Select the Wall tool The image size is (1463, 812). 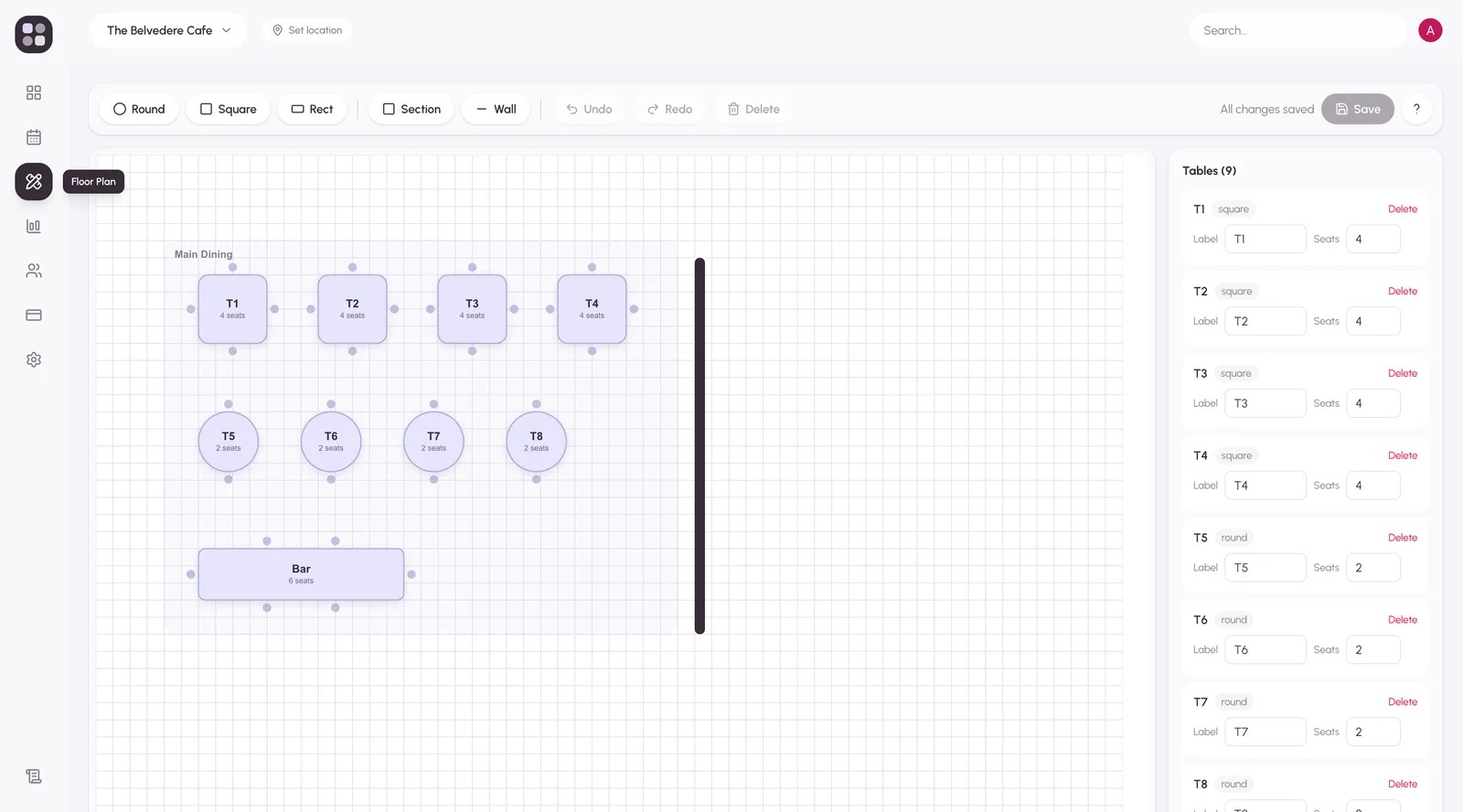496,109
